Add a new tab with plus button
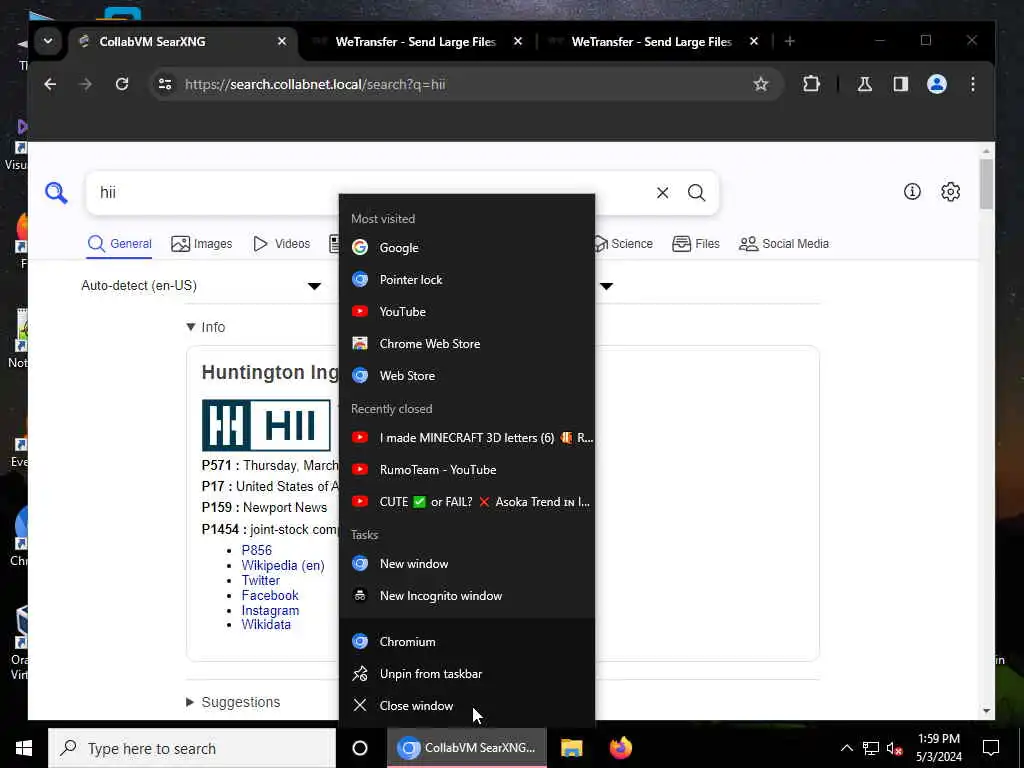Screen dimensions: 1024x768 coord(790,41)
